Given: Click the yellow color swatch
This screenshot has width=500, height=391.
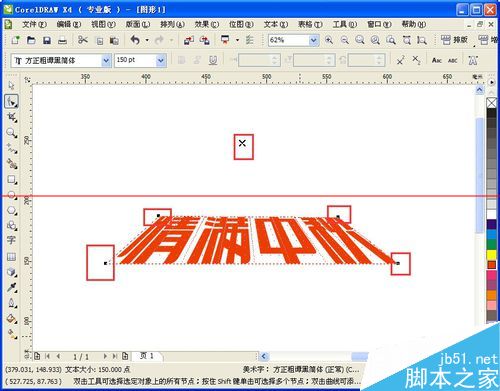Looking at the screenshot, I should 491,255.
